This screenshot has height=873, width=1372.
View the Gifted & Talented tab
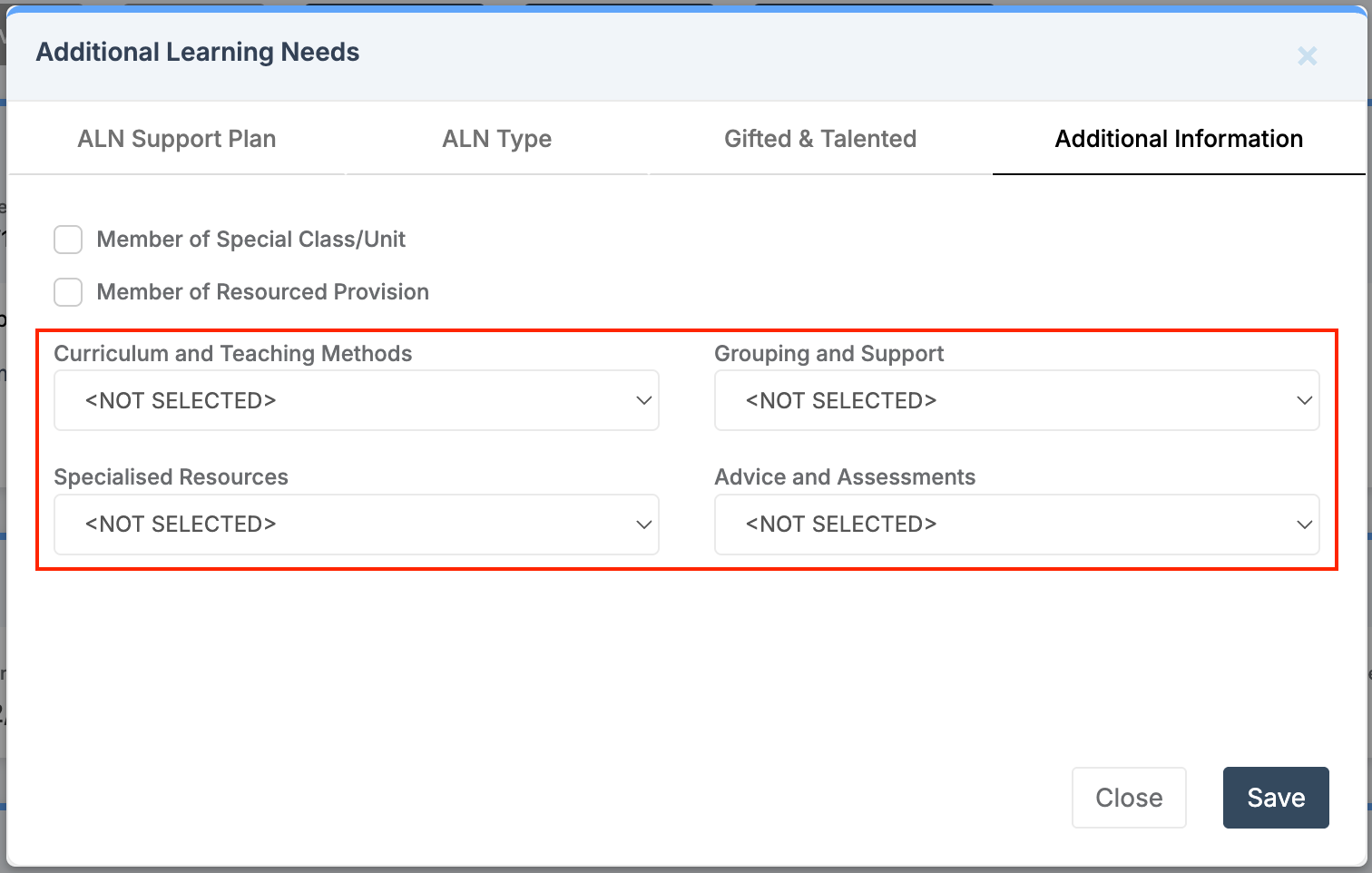[x=819, y=139]
